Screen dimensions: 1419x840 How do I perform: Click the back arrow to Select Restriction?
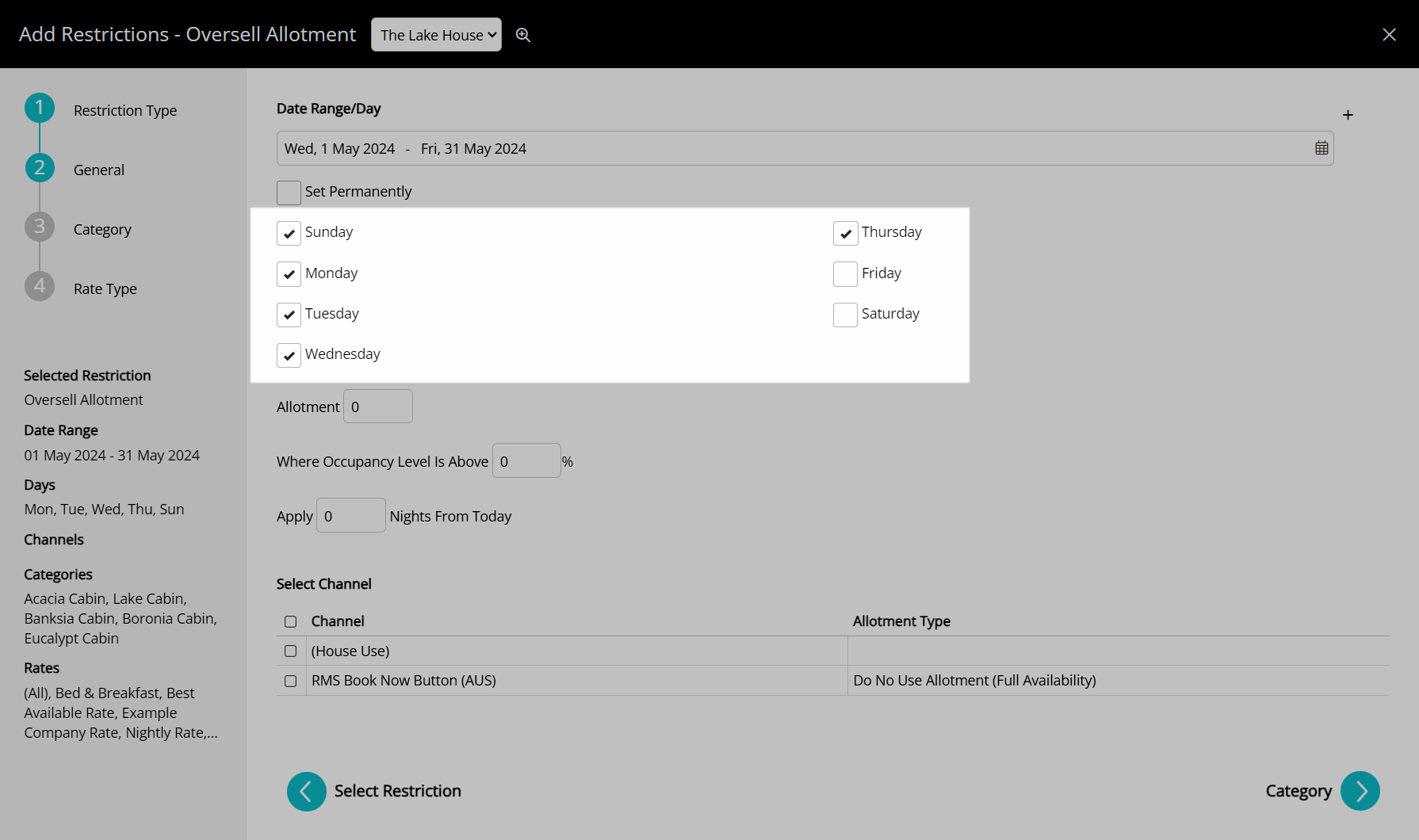coord(307,791)
